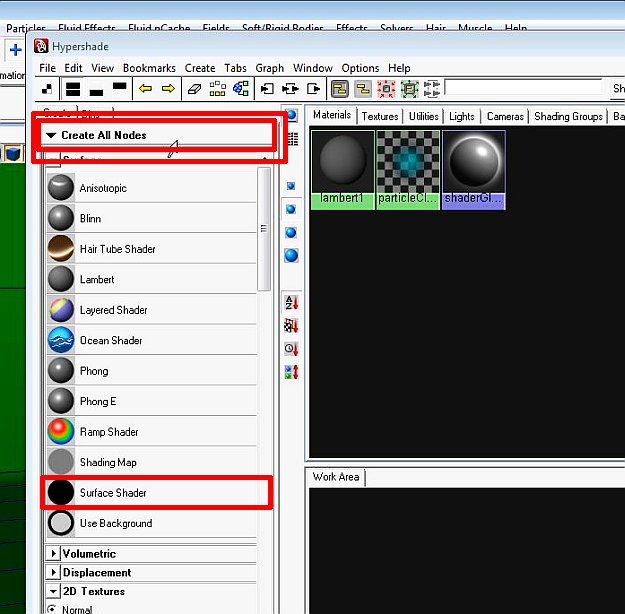625x614 pixels.
Task: Switch to the Cameras tab
Action: tap(505, 116)
